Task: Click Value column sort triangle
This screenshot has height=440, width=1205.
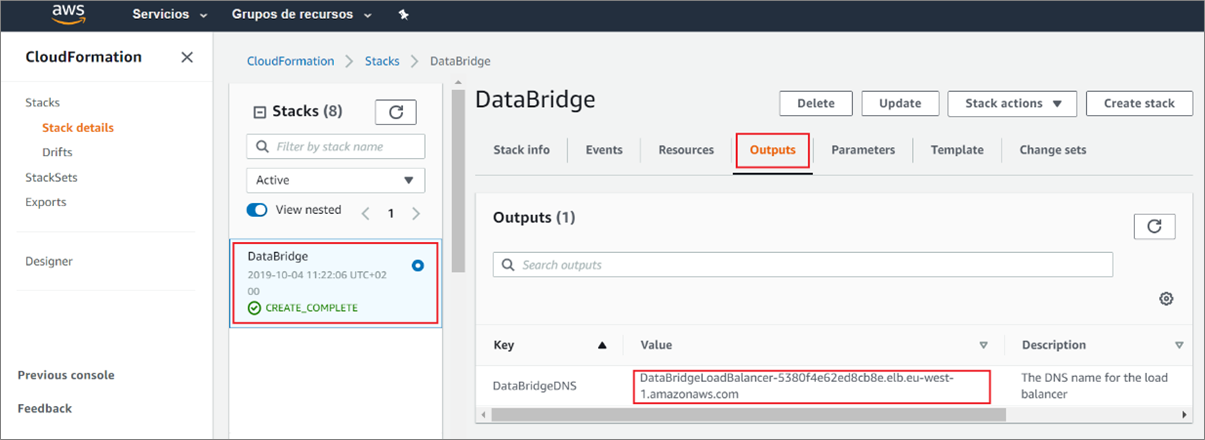Action: pyautogui.click(x=983, y=345)
